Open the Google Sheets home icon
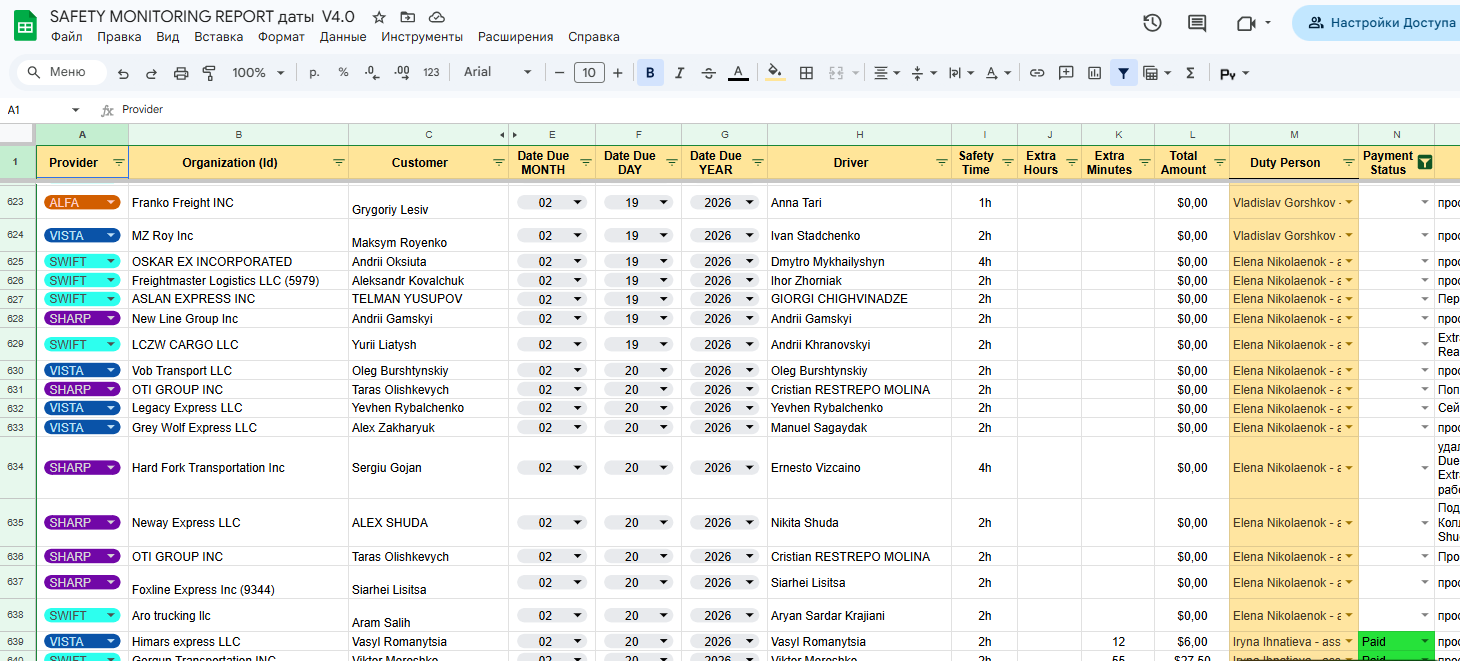1460x661 pixels. (x=25, y=25)
